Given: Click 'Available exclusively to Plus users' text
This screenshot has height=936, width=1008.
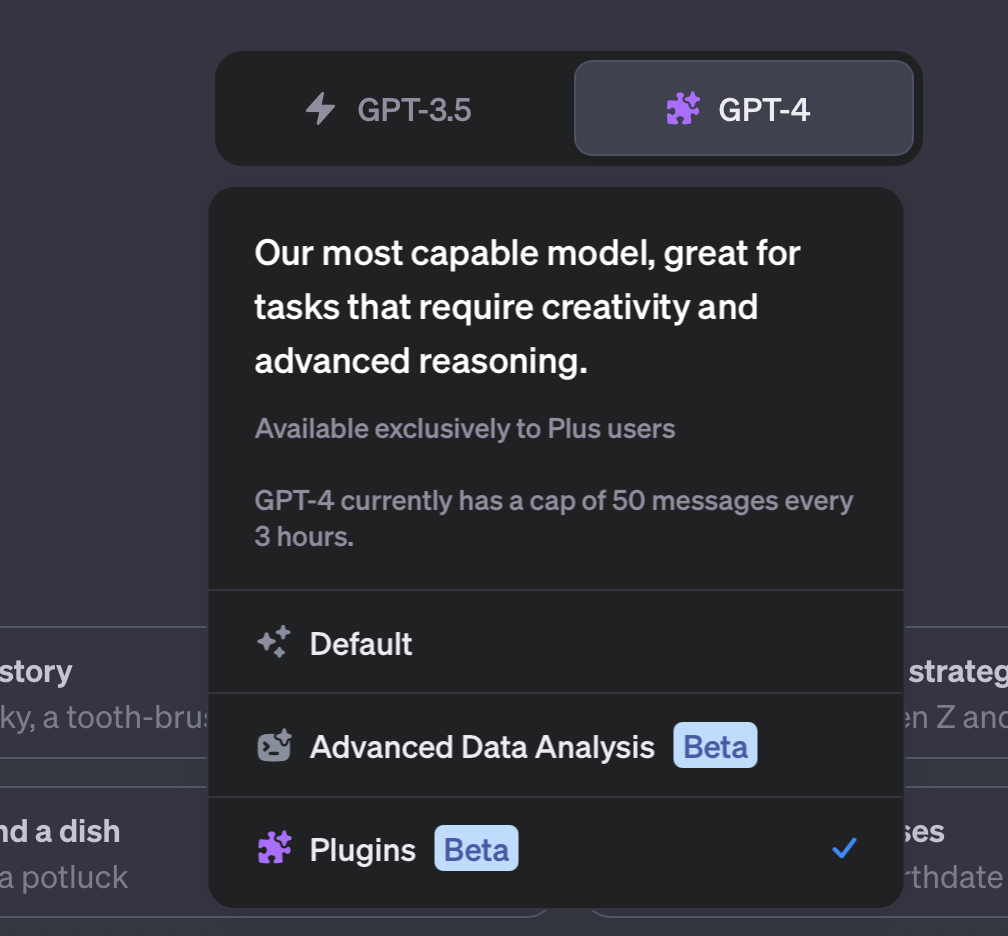Looking at the screenshot, I should pos(465,429).
